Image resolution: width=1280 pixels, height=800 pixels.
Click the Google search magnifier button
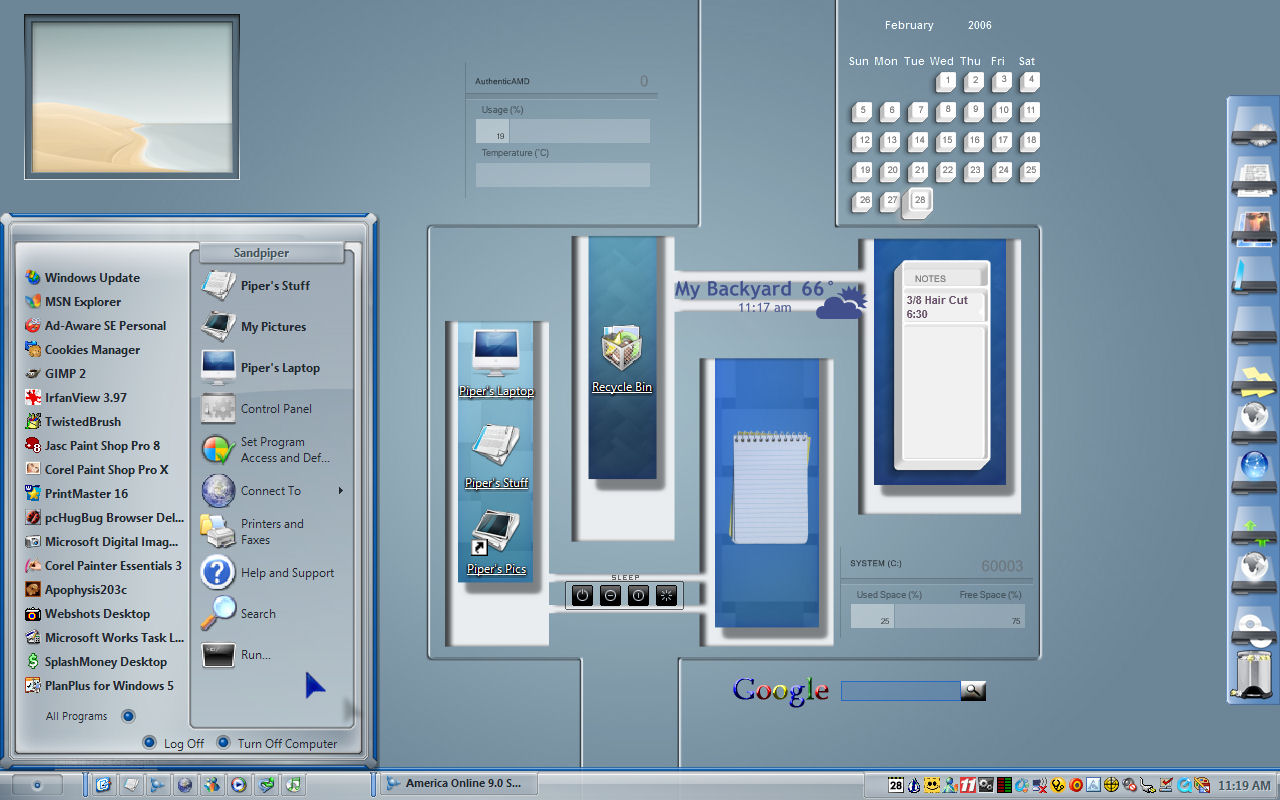coord(973,690)
